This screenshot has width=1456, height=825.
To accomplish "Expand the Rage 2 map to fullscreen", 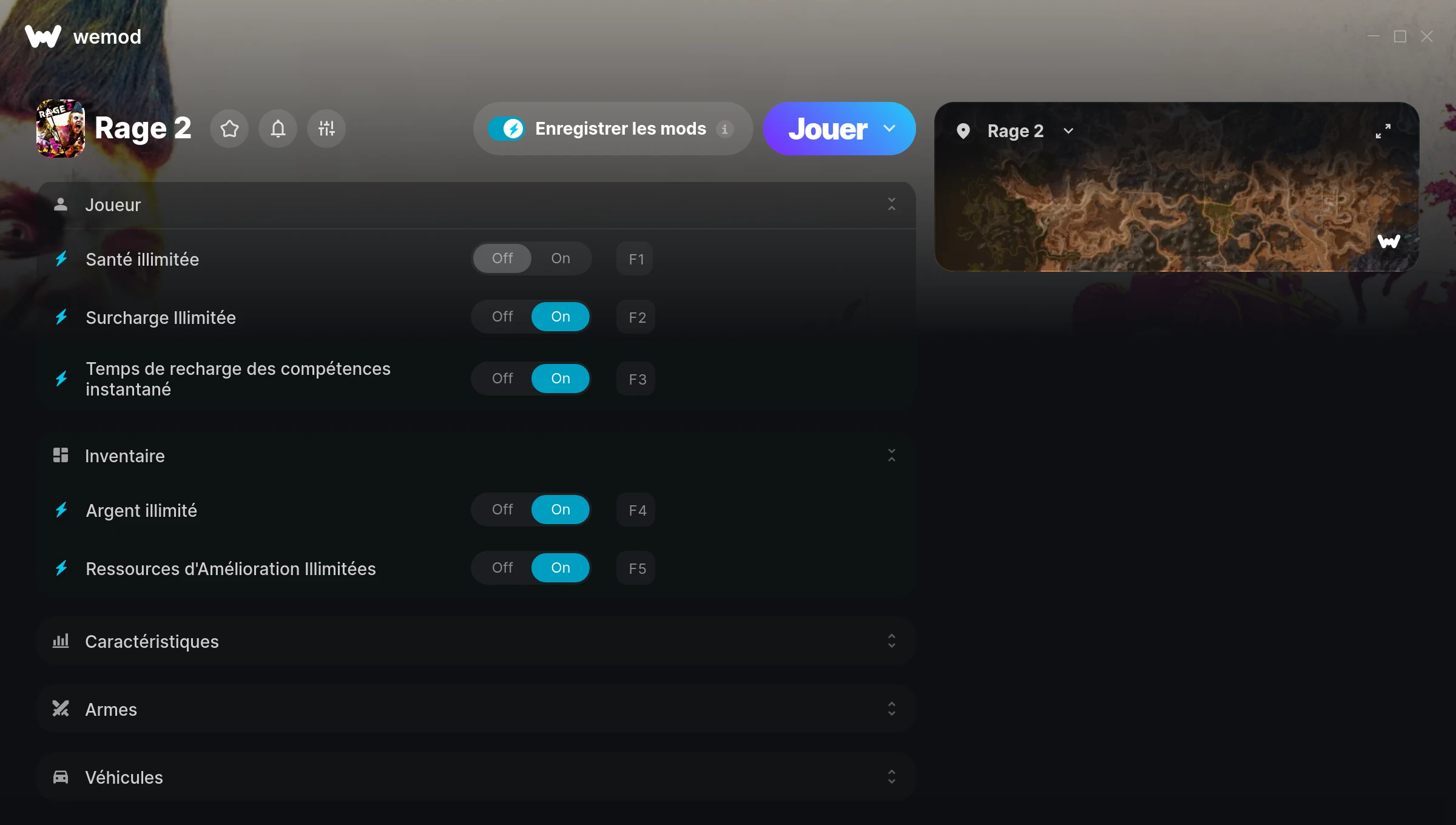I will click(1383, 131).
